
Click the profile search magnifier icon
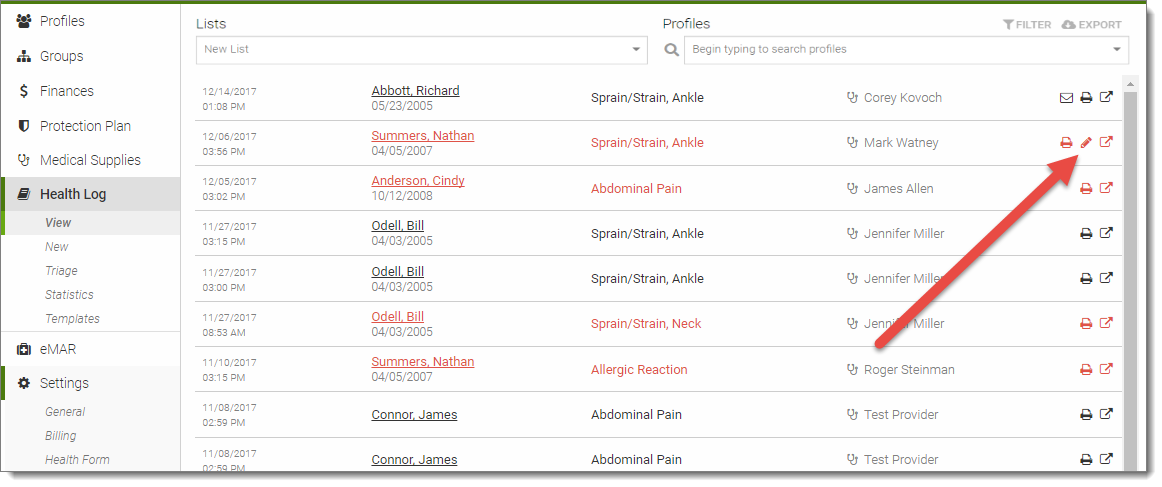pyautogui.click(x=672, y=49)
